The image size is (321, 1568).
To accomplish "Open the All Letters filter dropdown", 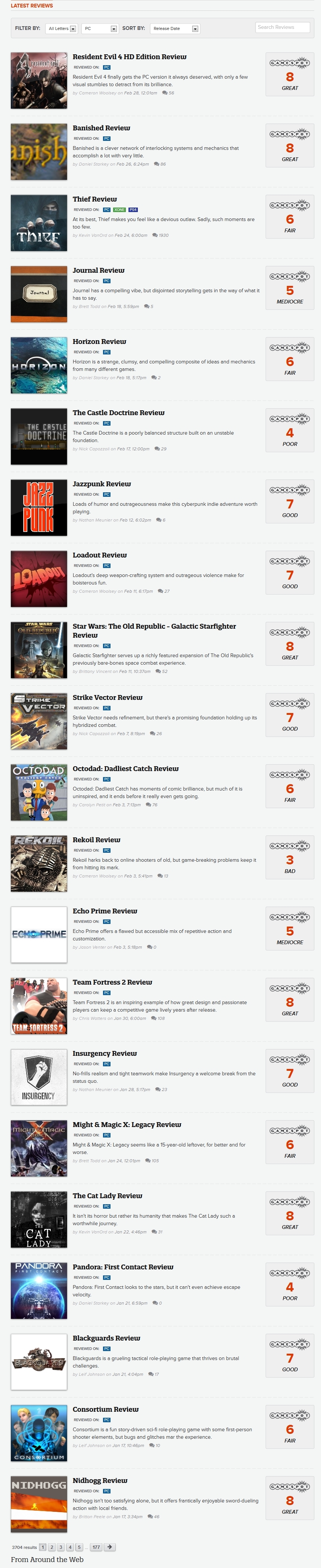I will tap(61, 28).
